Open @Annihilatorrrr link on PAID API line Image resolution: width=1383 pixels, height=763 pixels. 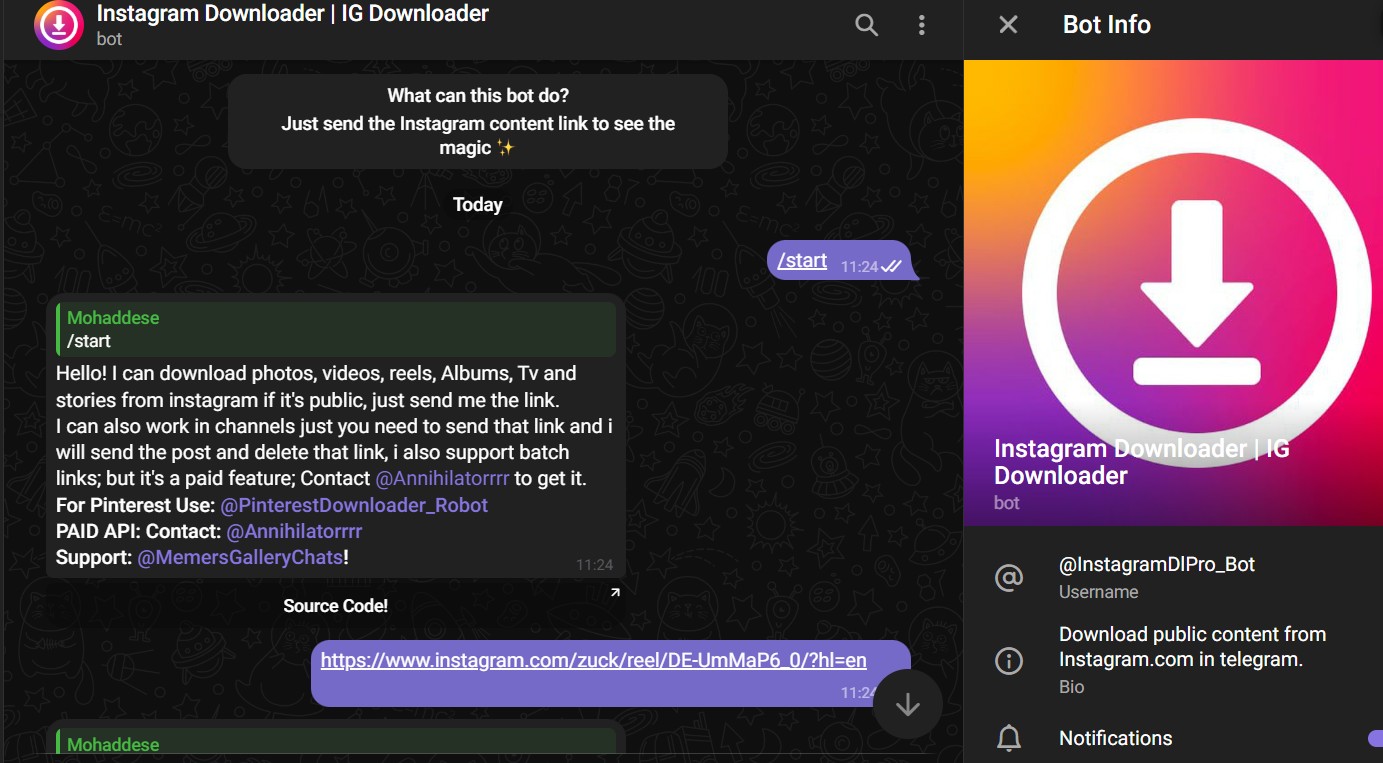click(294, 531)
